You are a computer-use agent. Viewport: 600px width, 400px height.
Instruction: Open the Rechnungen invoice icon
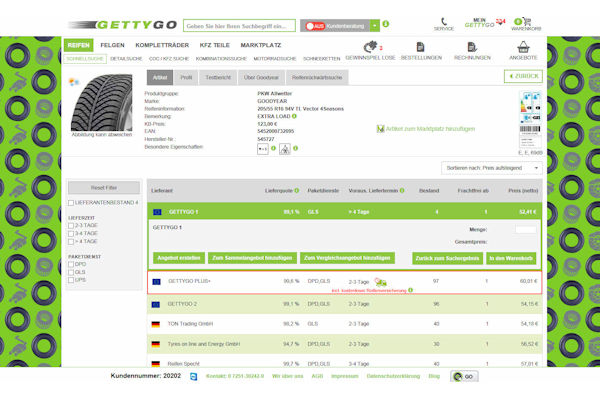pyautogui.click(x=472, y=47)
